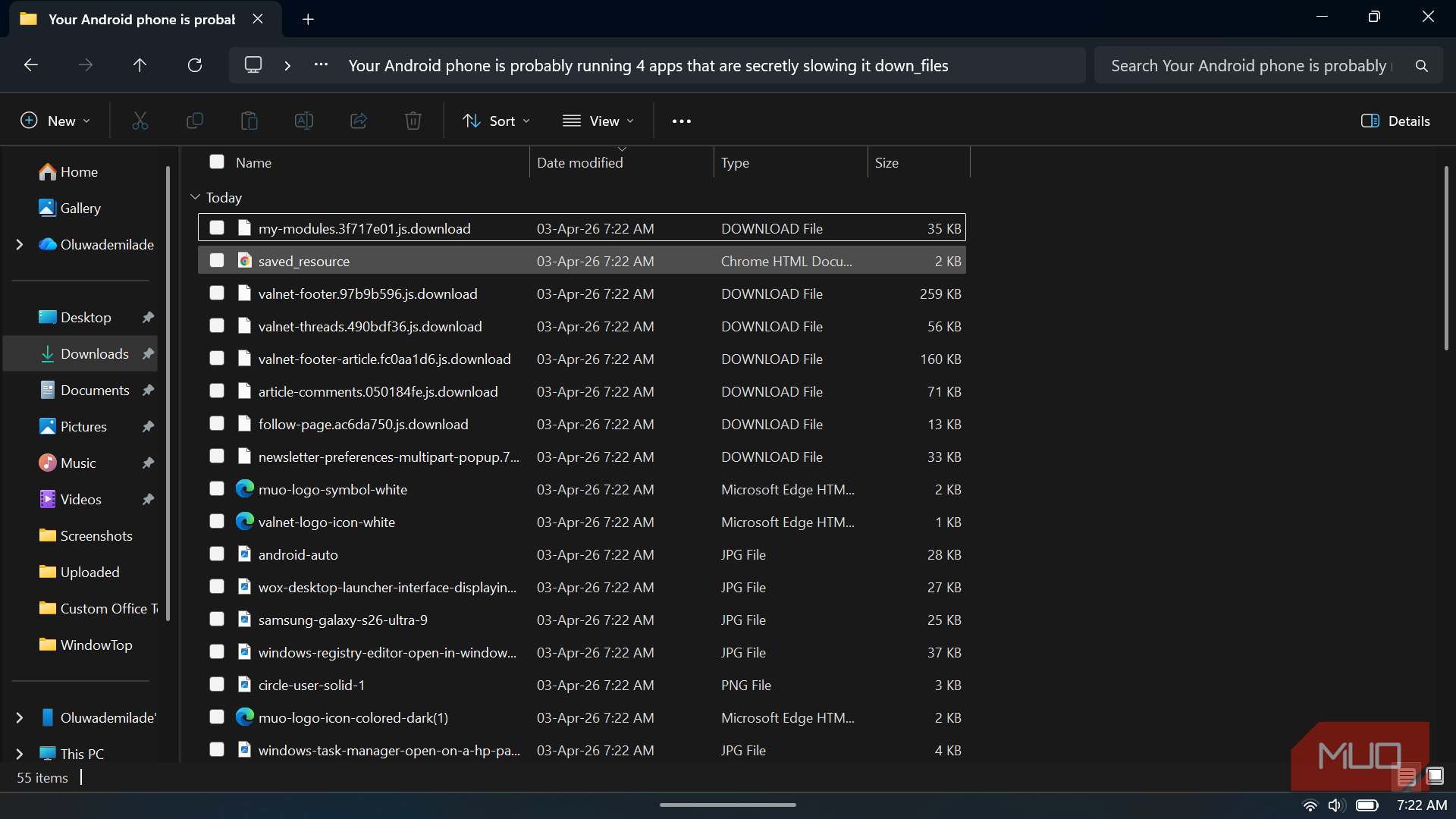The height and width of the screenshot is (819, 1456).
Task: Sort by the Size column header
Action: [x=918, y=162]
